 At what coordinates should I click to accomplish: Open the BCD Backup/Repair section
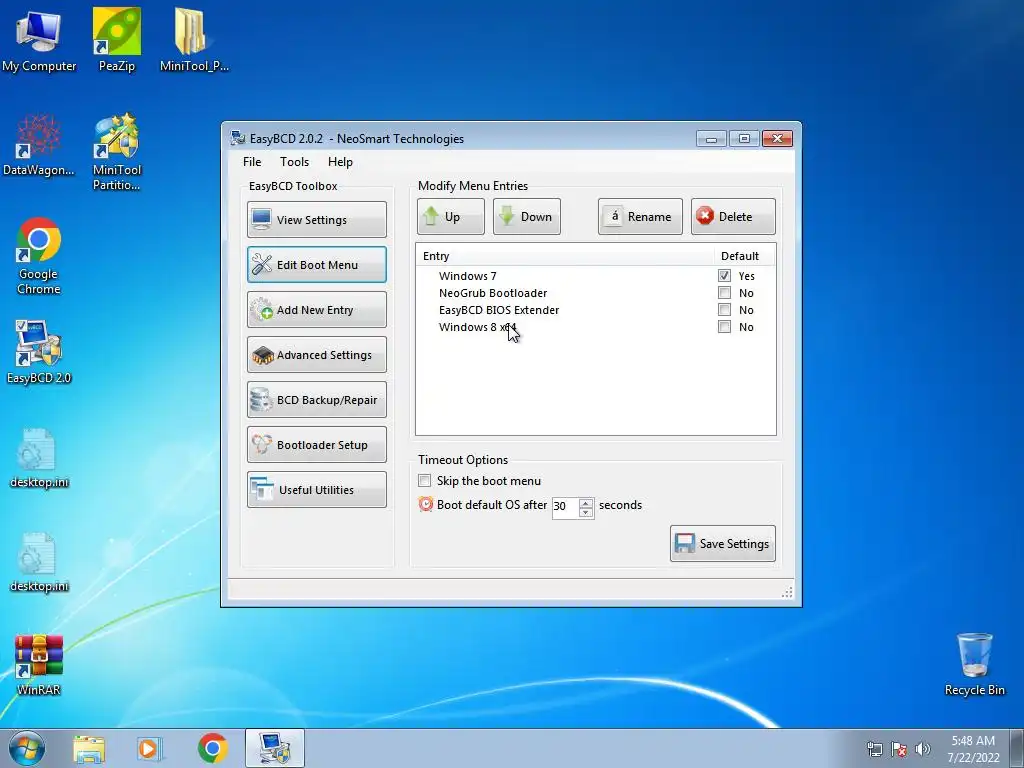tap(317, 400)
